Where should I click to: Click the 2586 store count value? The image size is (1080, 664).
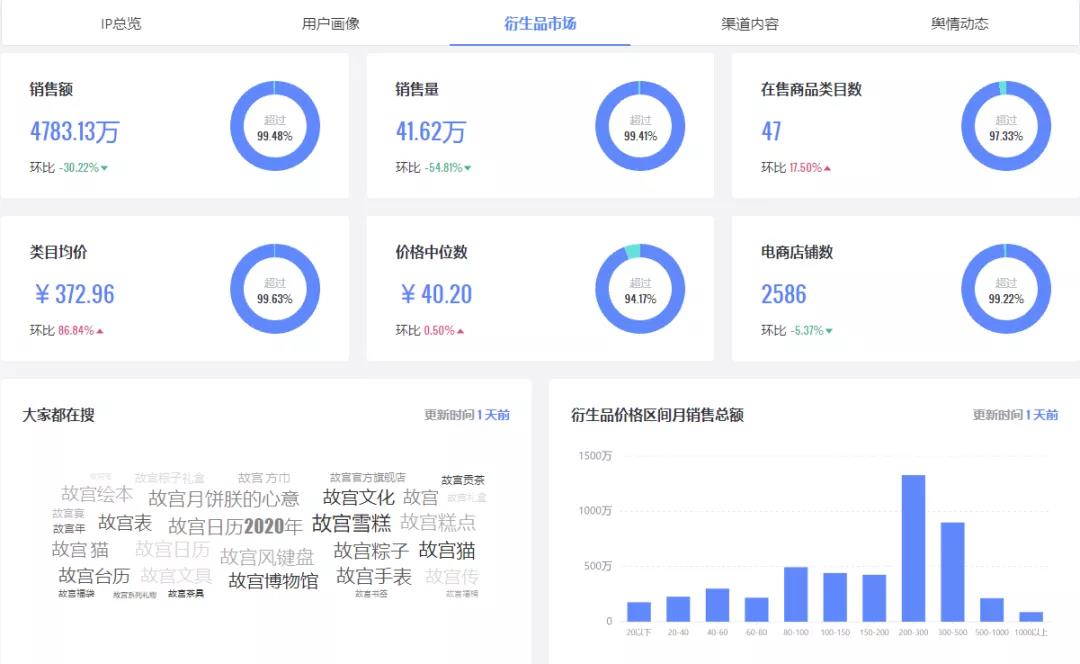pyautogui.click(x=784, y=294)
